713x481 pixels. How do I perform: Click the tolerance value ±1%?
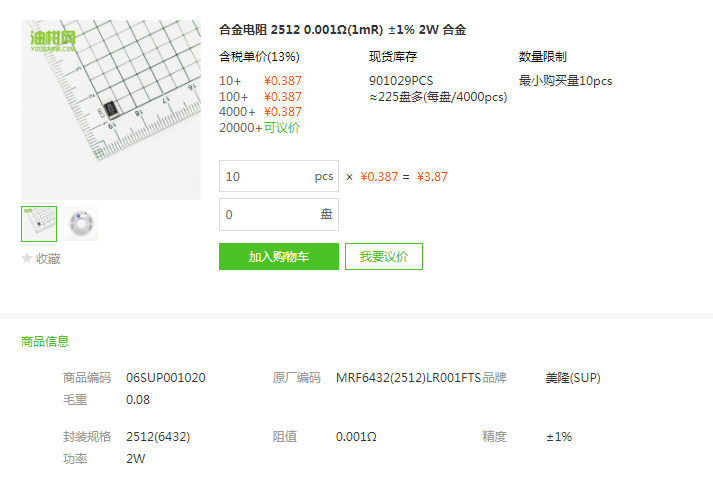559,437
